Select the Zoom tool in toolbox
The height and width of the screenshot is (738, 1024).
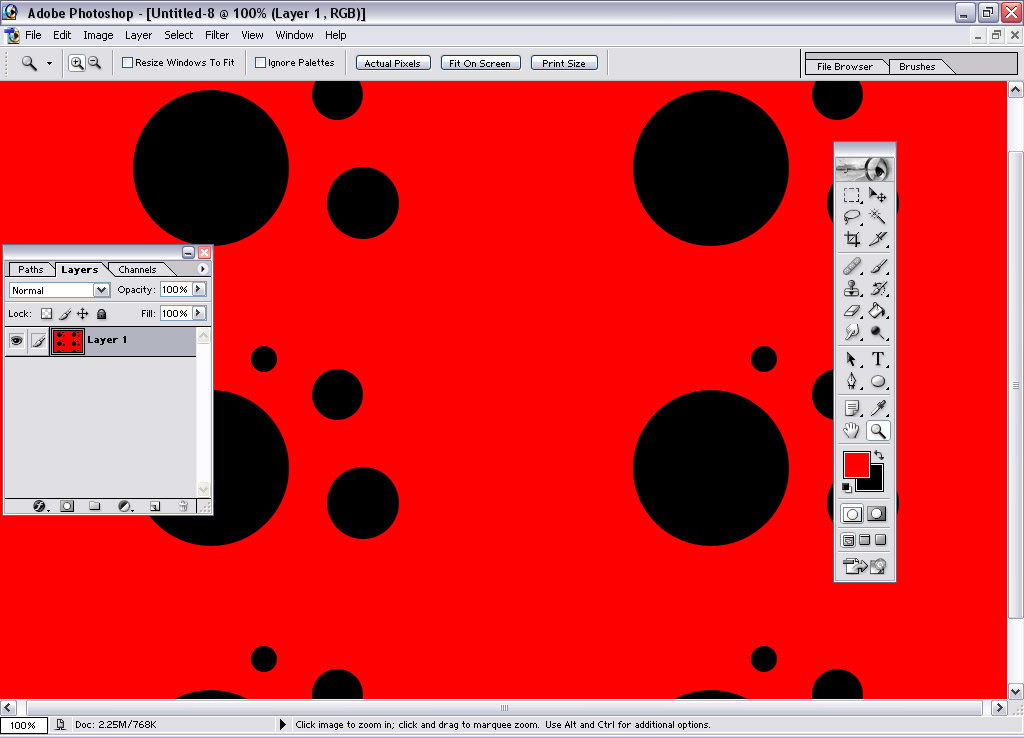[878, 430]
